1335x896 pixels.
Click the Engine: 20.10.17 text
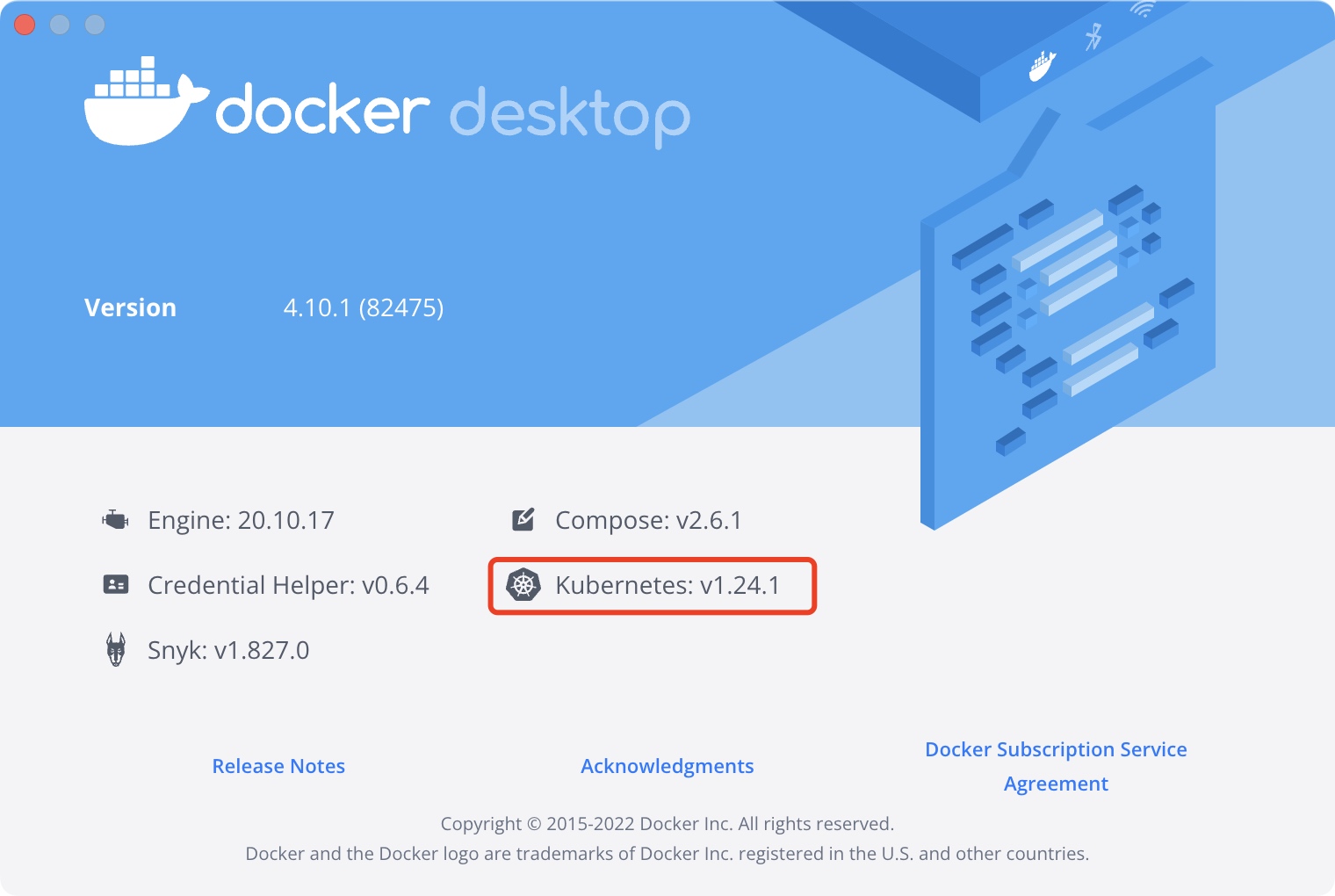click(241, 520)
